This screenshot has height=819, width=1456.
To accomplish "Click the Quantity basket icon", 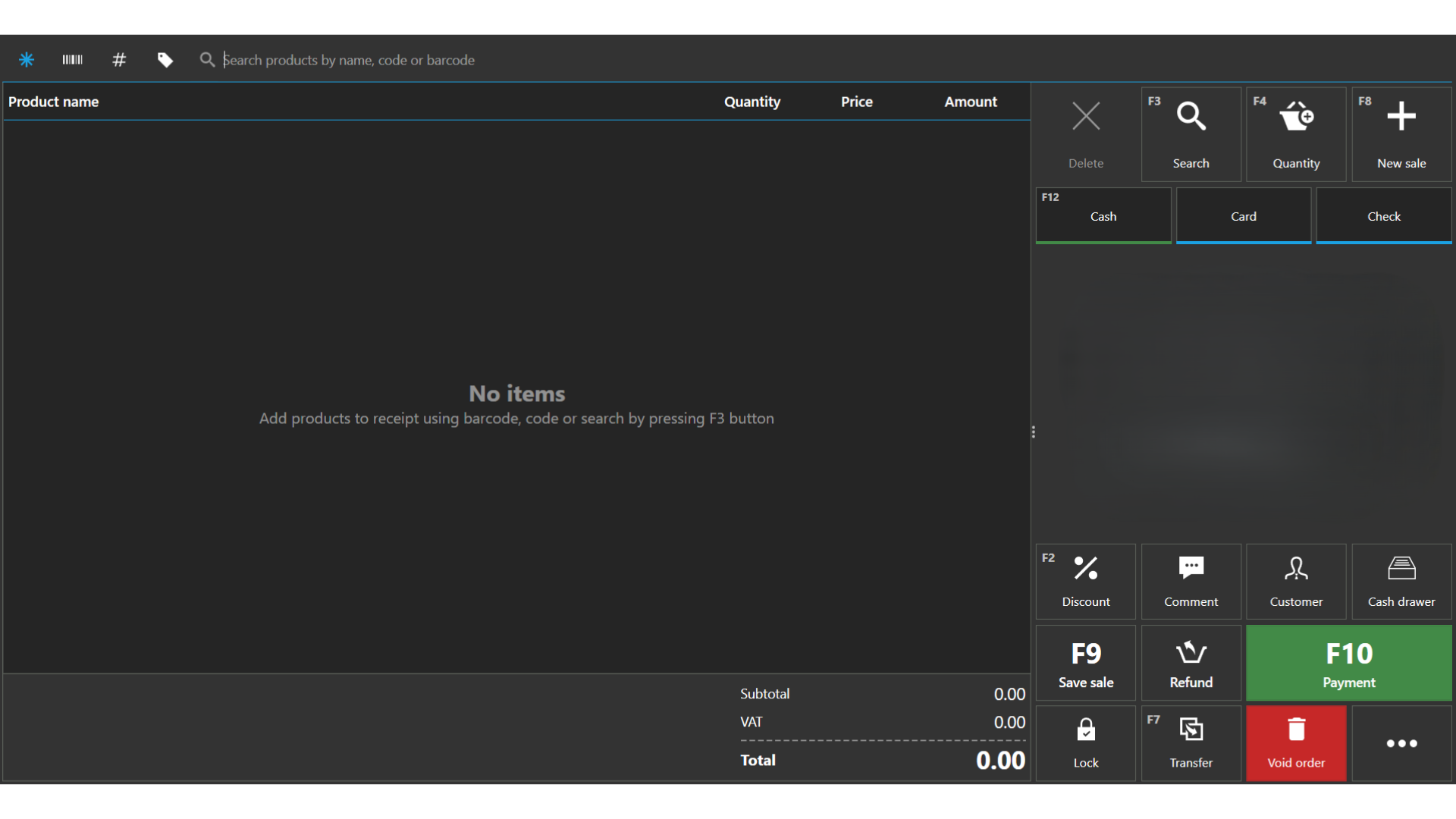I will [x=1296, y=134].
